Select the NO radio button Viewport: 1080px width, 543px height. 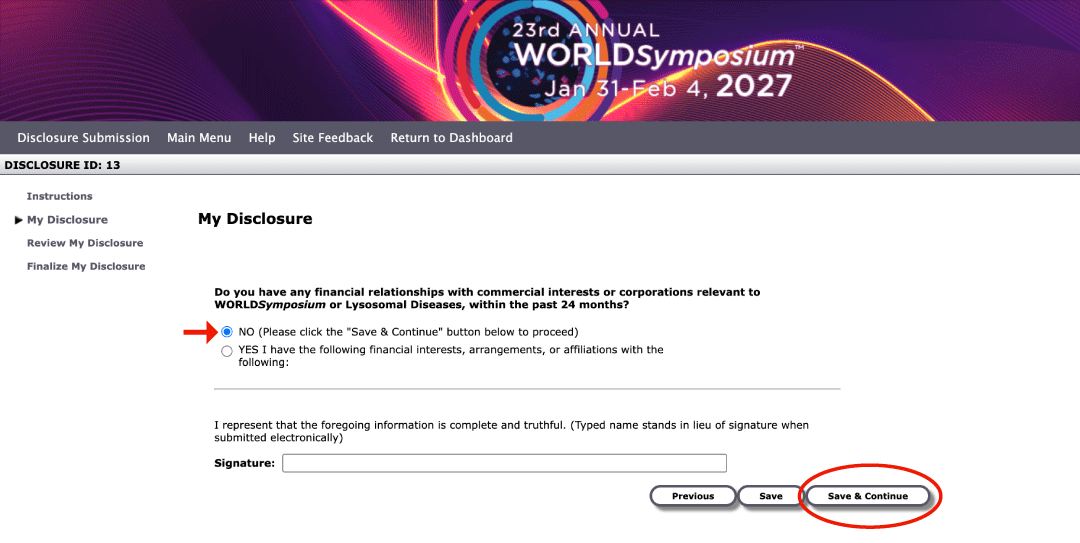(227, 332)
